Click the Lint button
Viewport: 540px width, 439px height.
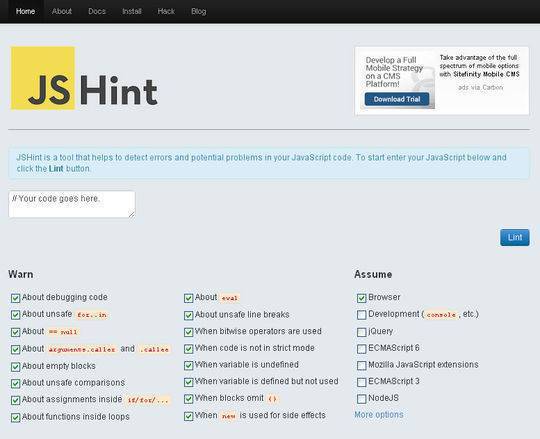pos(515,237)
